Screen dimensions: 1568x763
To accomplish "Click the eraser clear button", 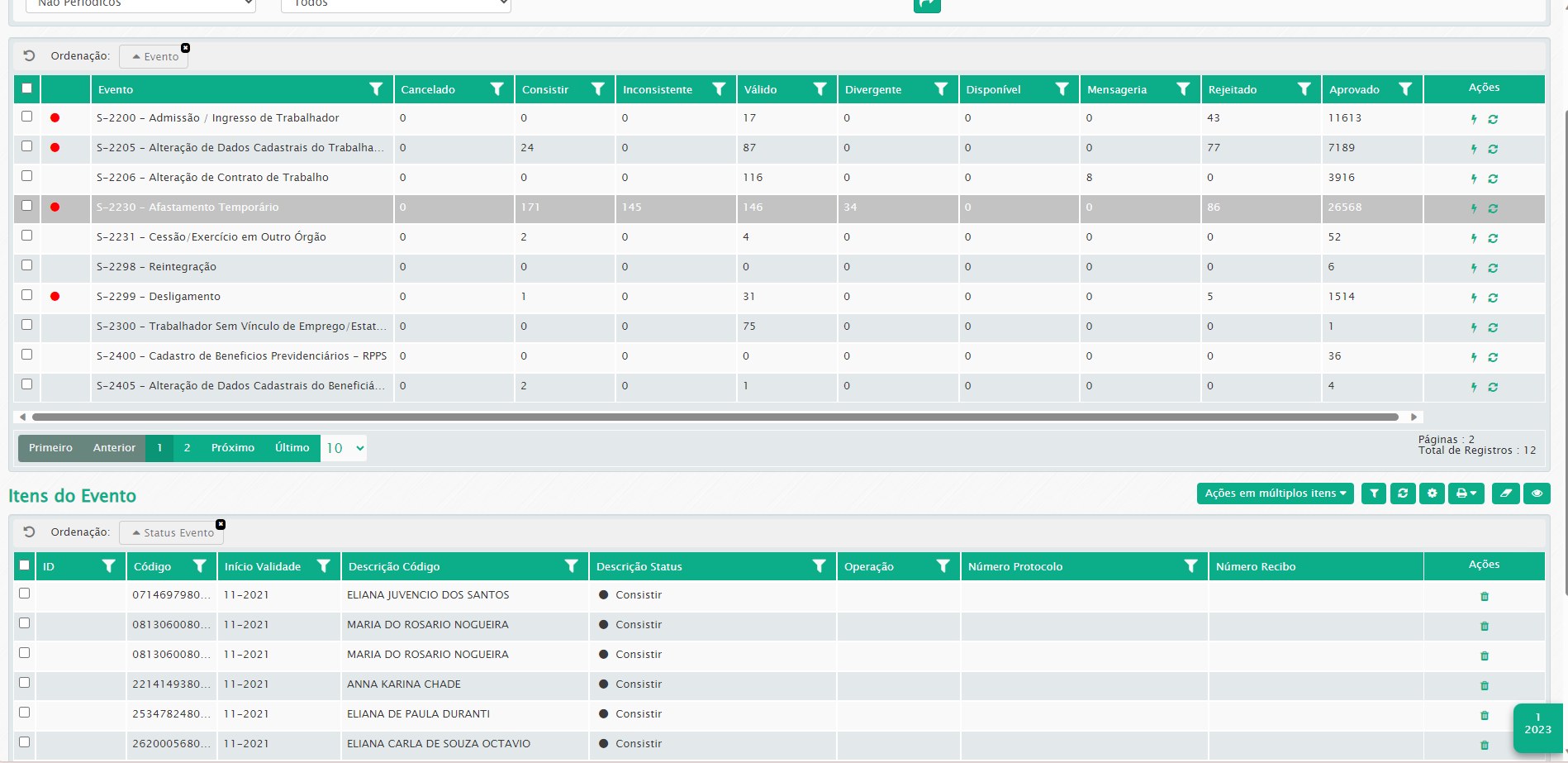I will (1506, 494).
